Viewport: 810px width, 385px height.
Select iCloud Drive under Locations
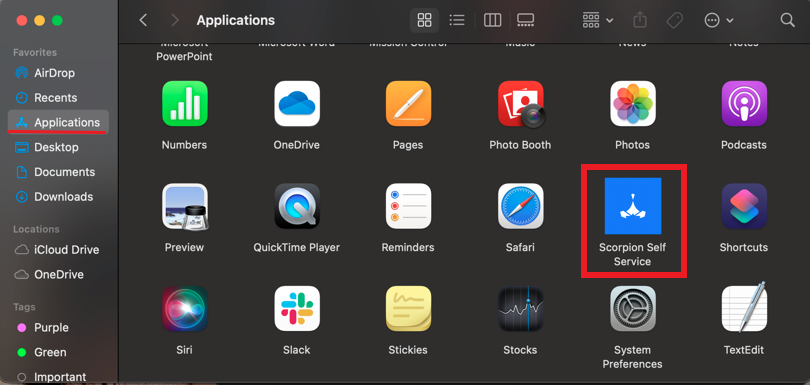click(x=58, y=250)
